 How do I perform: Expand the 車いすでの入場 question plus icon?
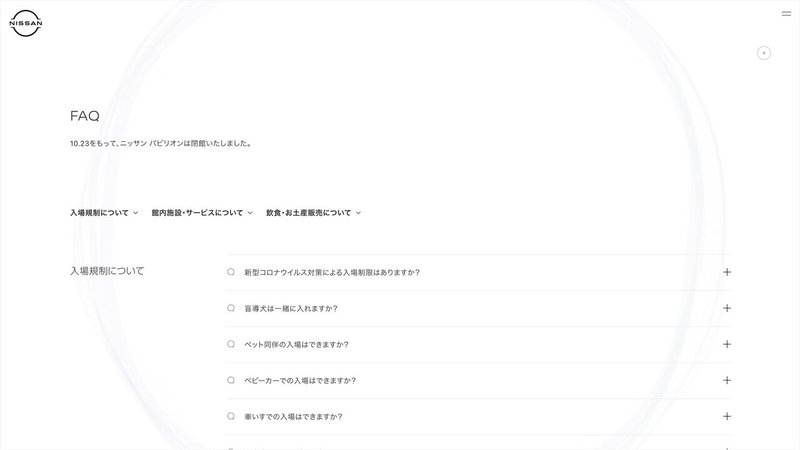point(727,416)
